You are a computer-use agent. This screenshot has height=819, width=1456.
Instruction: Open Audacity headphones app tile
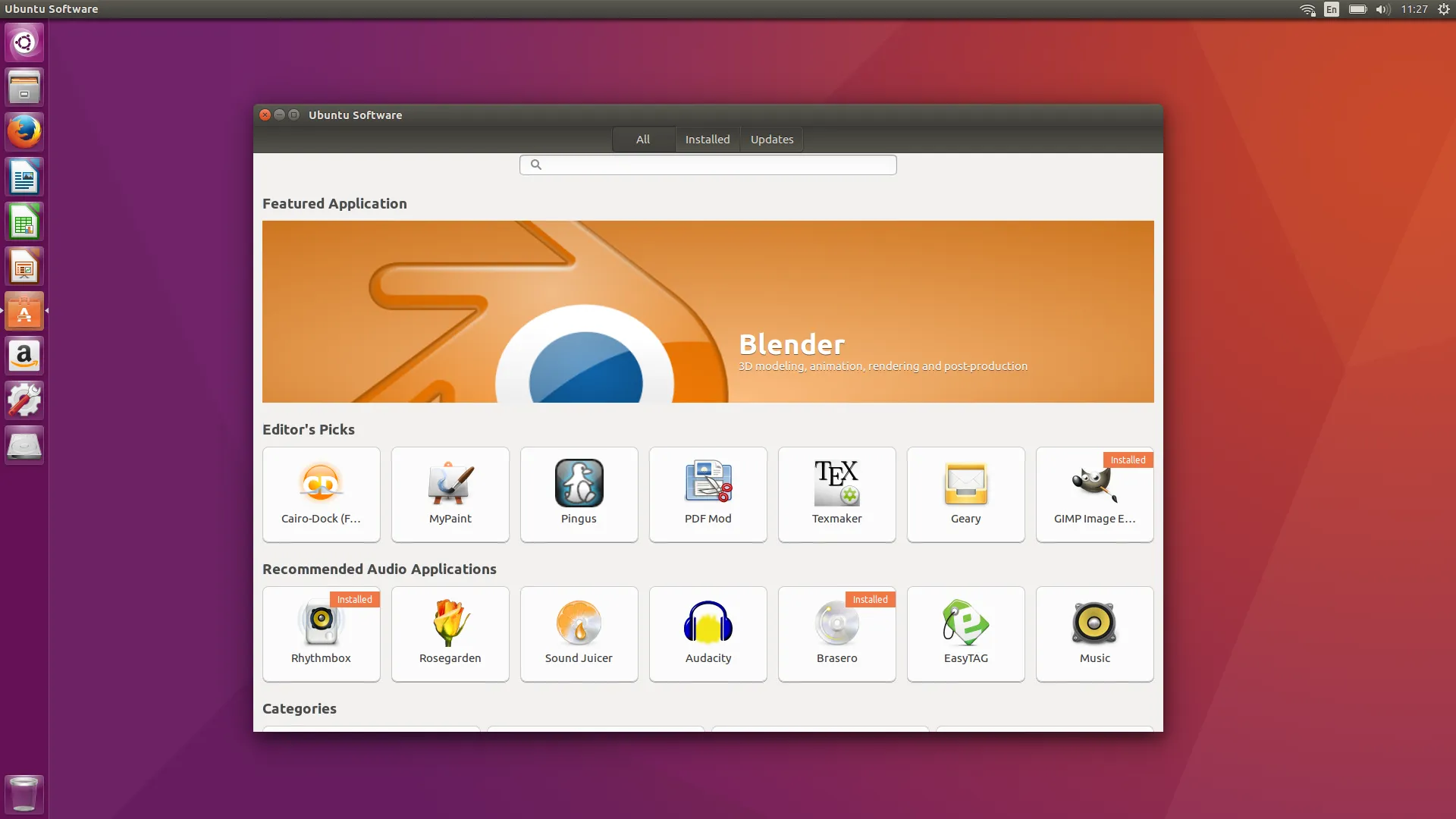708,633
